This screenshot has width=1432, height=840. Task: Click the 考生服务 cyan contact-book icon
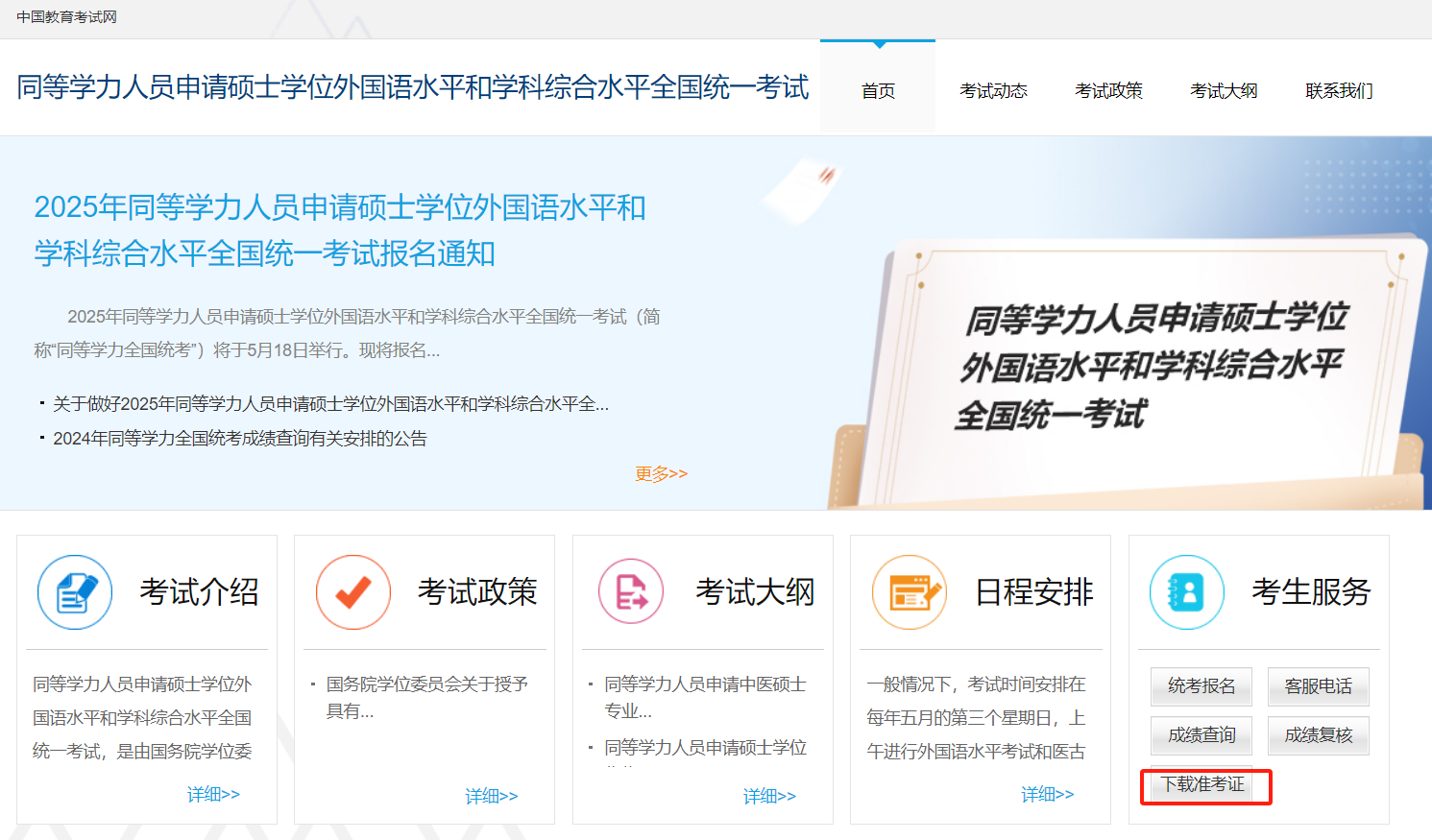pyautogui.click(x=1187, y=592)
